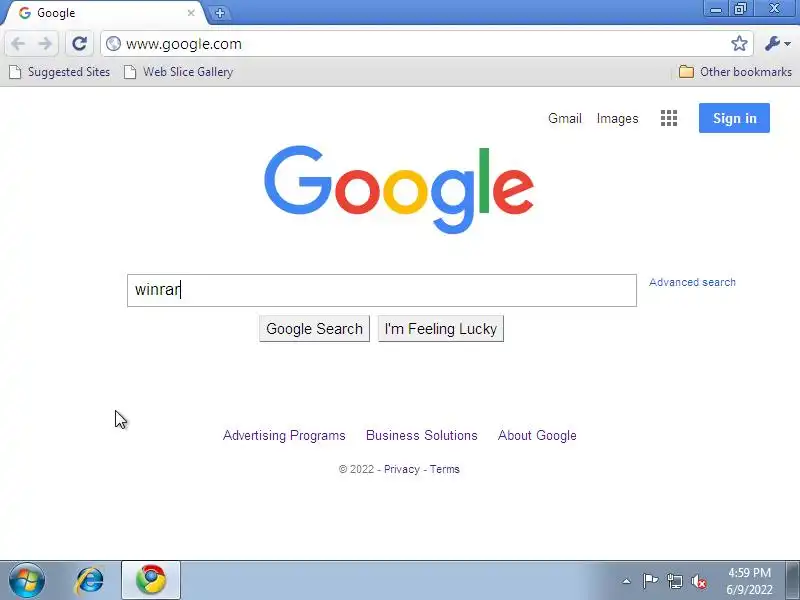
Task: Reload the page with the refresh icon
Action: pos(79,43)
